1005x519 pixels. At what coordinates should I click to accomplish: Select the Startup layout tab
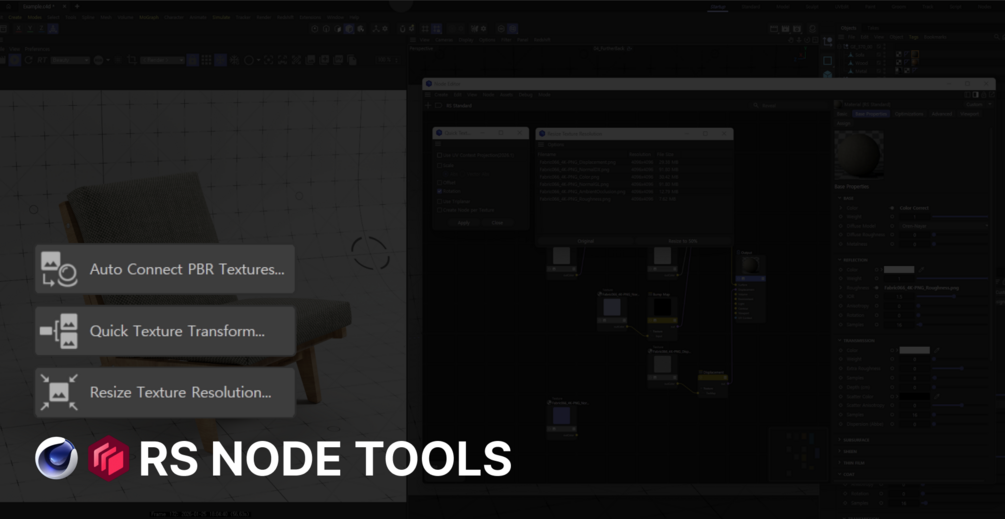pyautogui.click(x=718, y=6)
